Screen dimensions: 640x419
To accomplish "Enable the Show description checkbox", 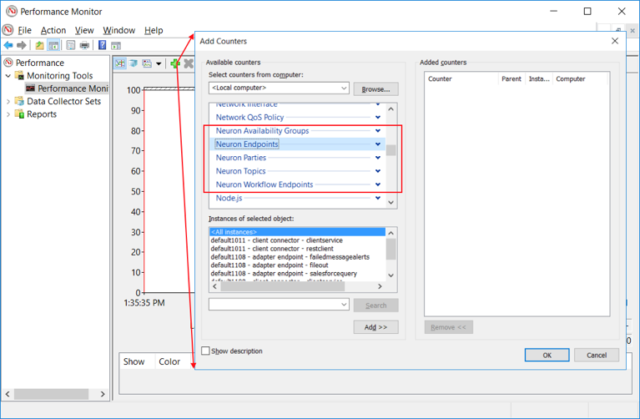I will (x=206, y=351).
